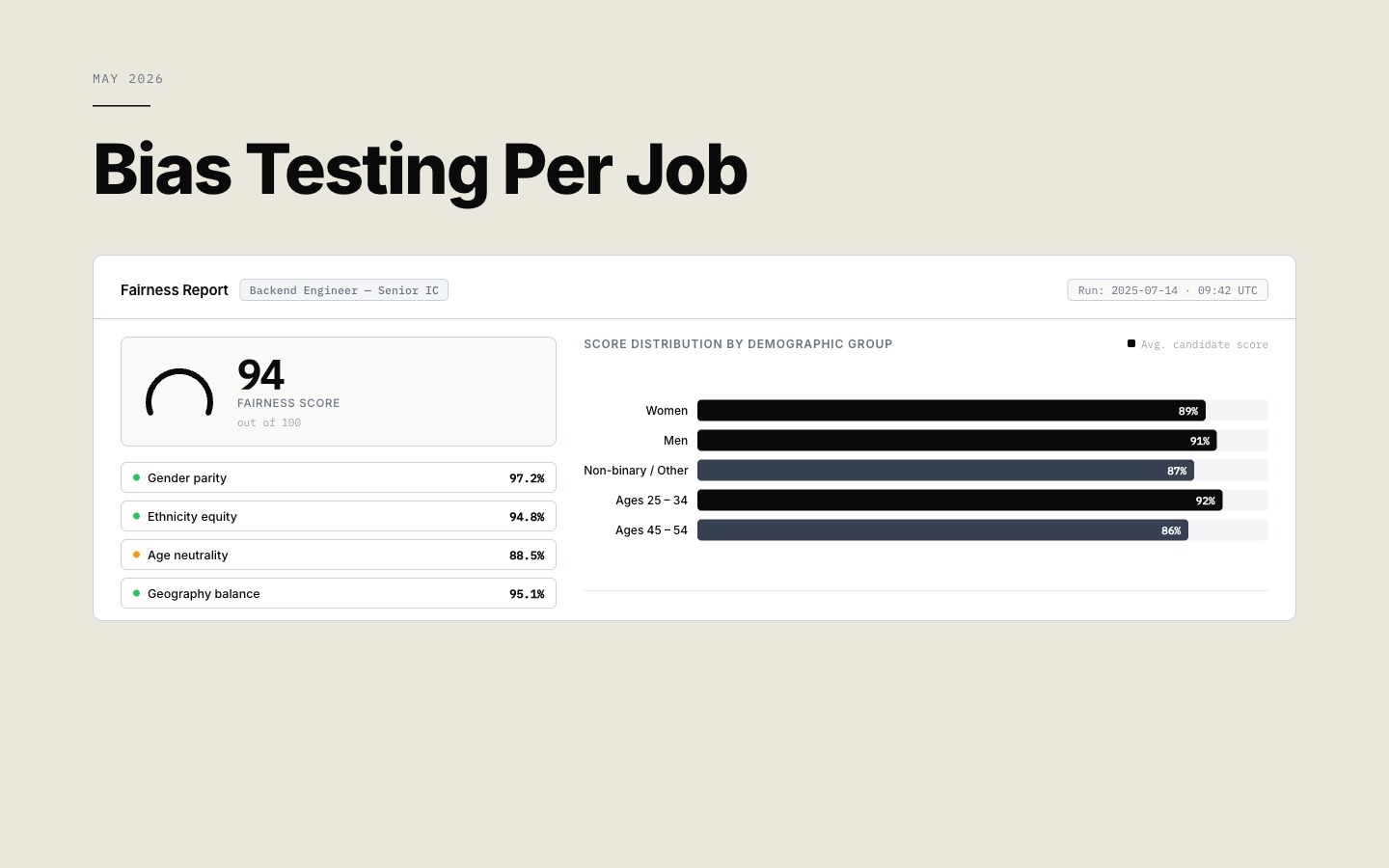Click the Women score bar

click(951, 411)
